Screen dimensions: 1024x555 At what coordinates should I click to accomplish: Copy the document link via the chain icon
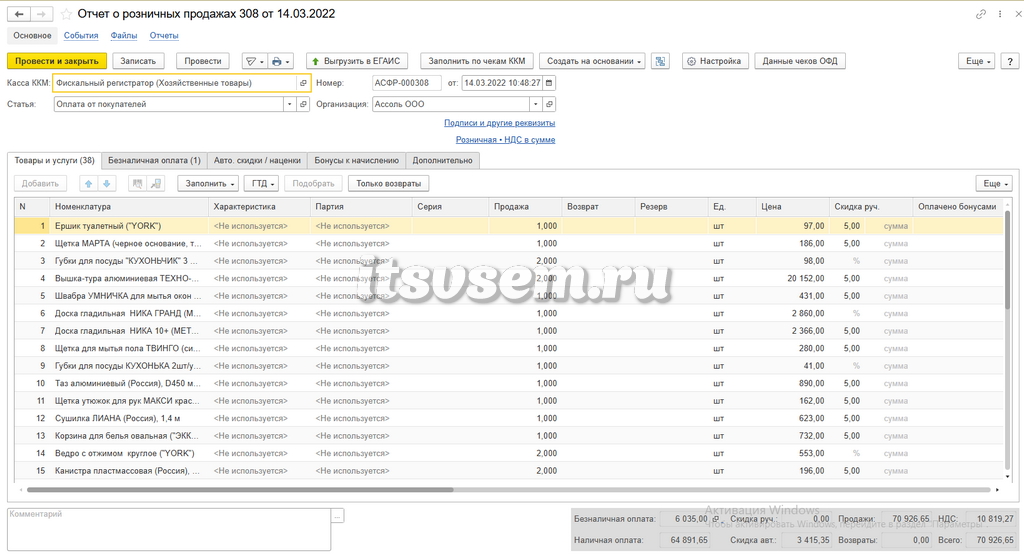[x=980, y=14]
